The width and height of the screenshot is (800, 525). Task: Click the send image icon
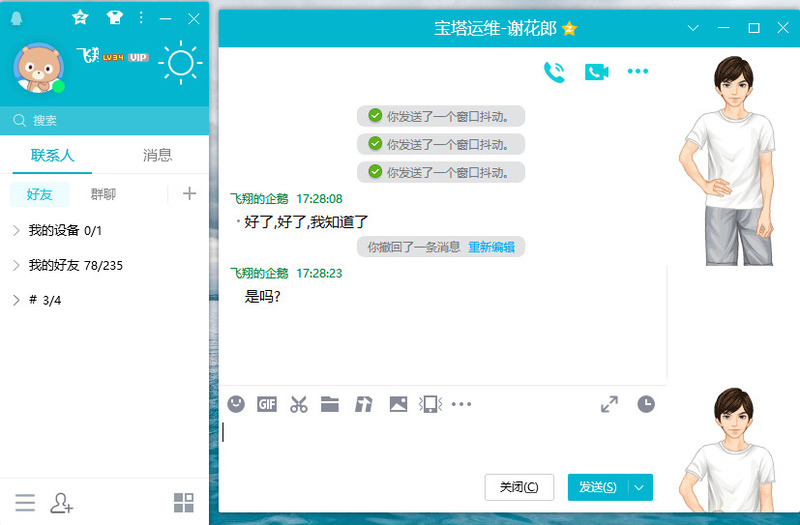coord(398,404)
